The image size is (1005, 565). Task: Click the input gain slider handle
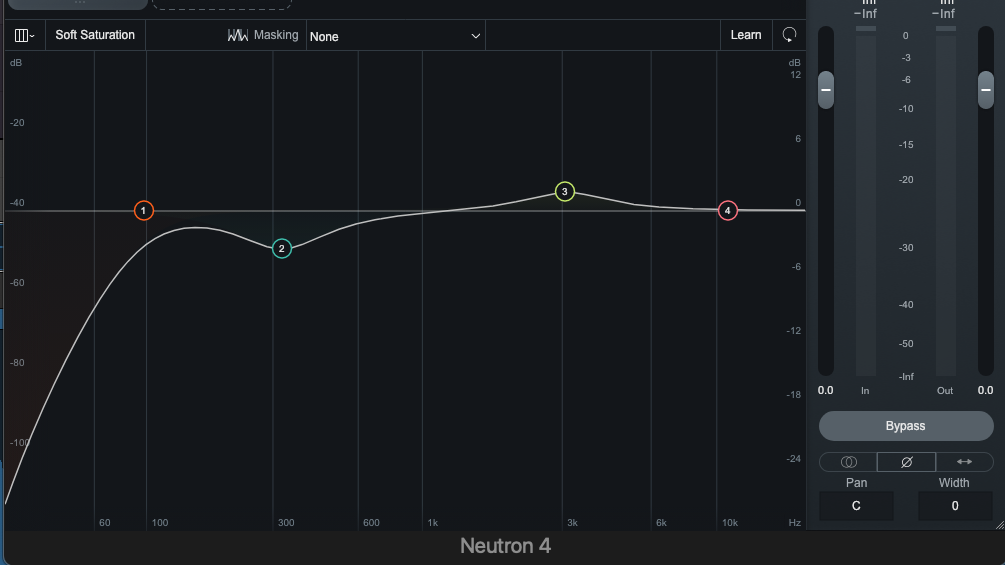(x=826, y=90)
